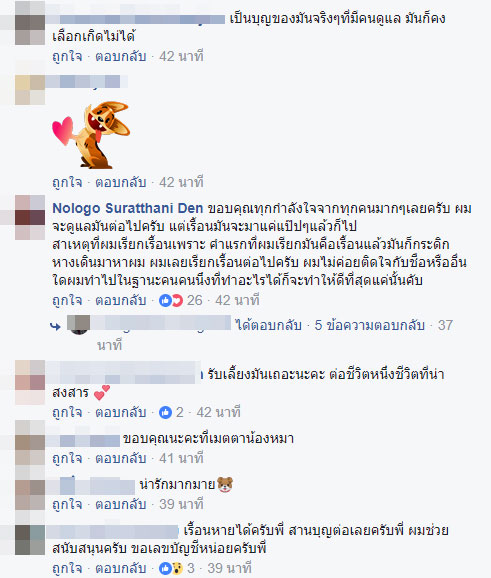Open Nologo Suratthani Den profile name
Screen dimensions: 491x578
(128, 208)
